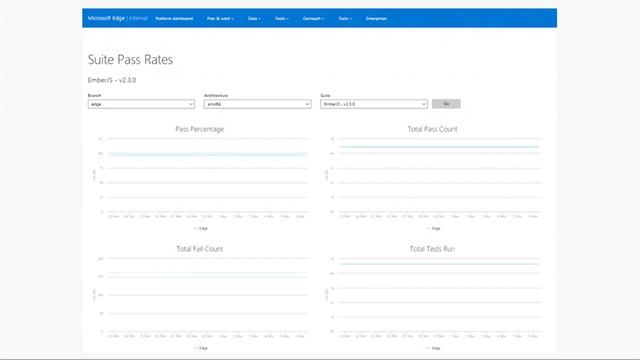Image resolution: width=640 pixels, height=360 pixels.
Task: Click the Total Fail Count chart title
Action: (200, 249)
